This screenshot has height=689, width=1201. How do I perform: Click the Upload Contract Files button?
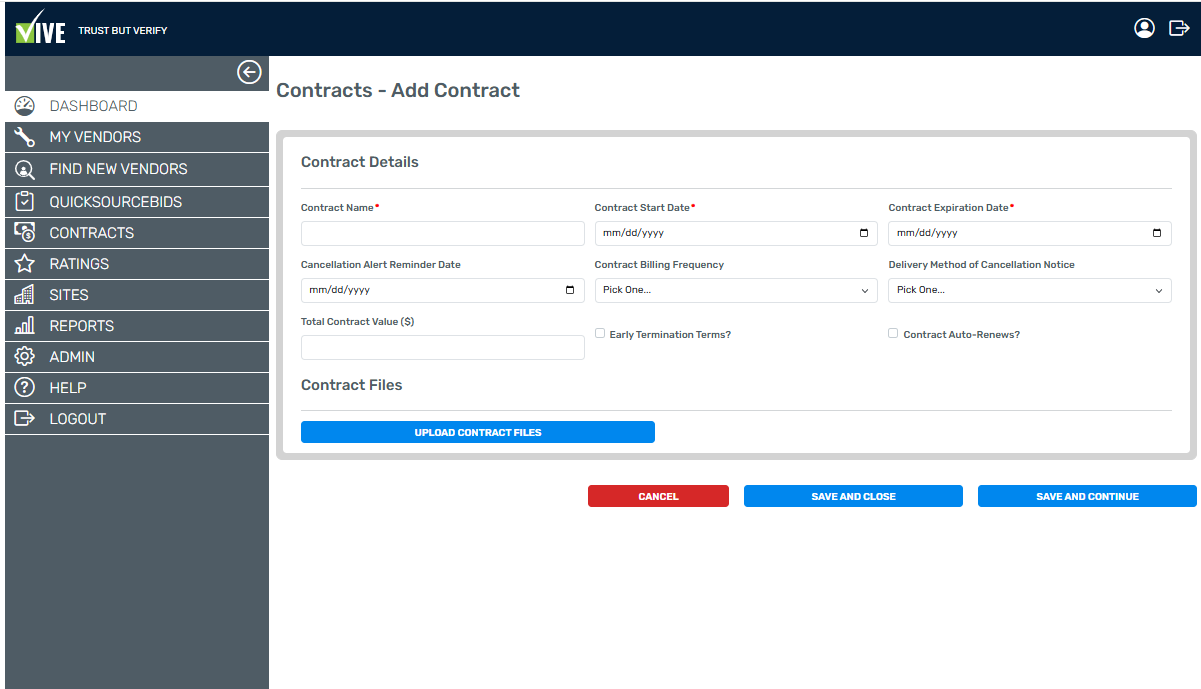tap(477, 432)
